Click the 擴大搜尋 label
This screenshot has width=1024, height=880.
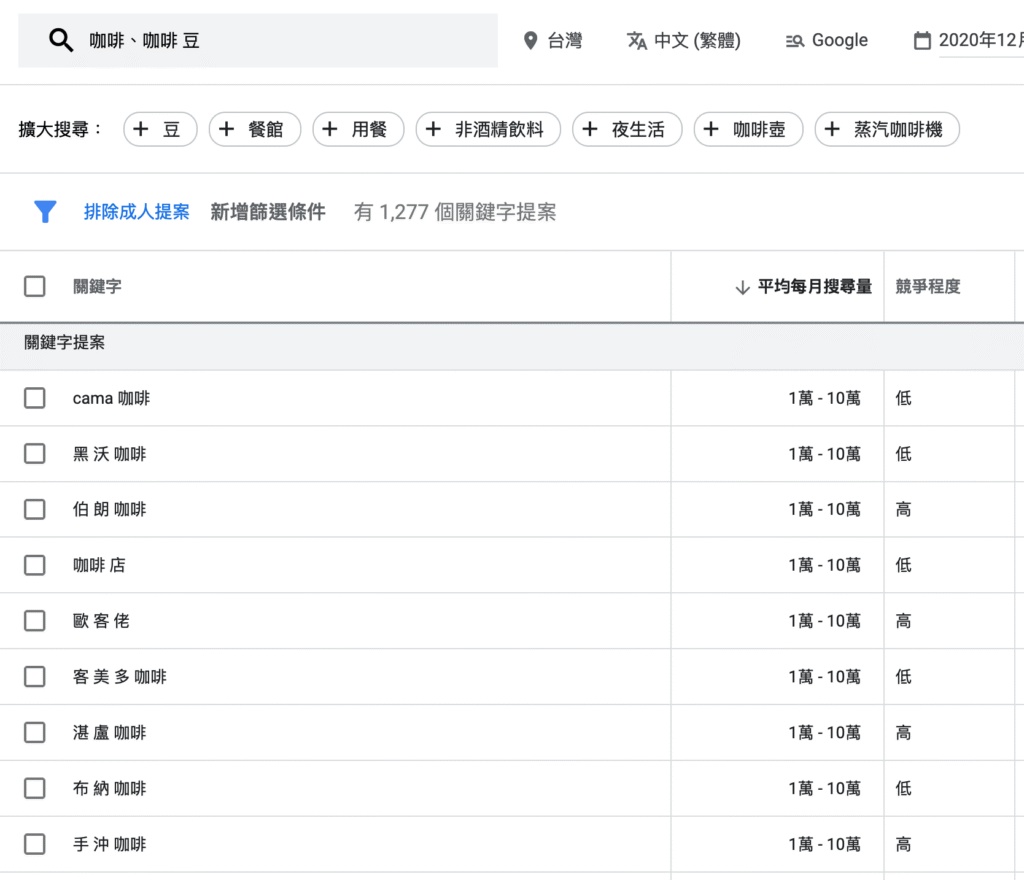point(59,129)
